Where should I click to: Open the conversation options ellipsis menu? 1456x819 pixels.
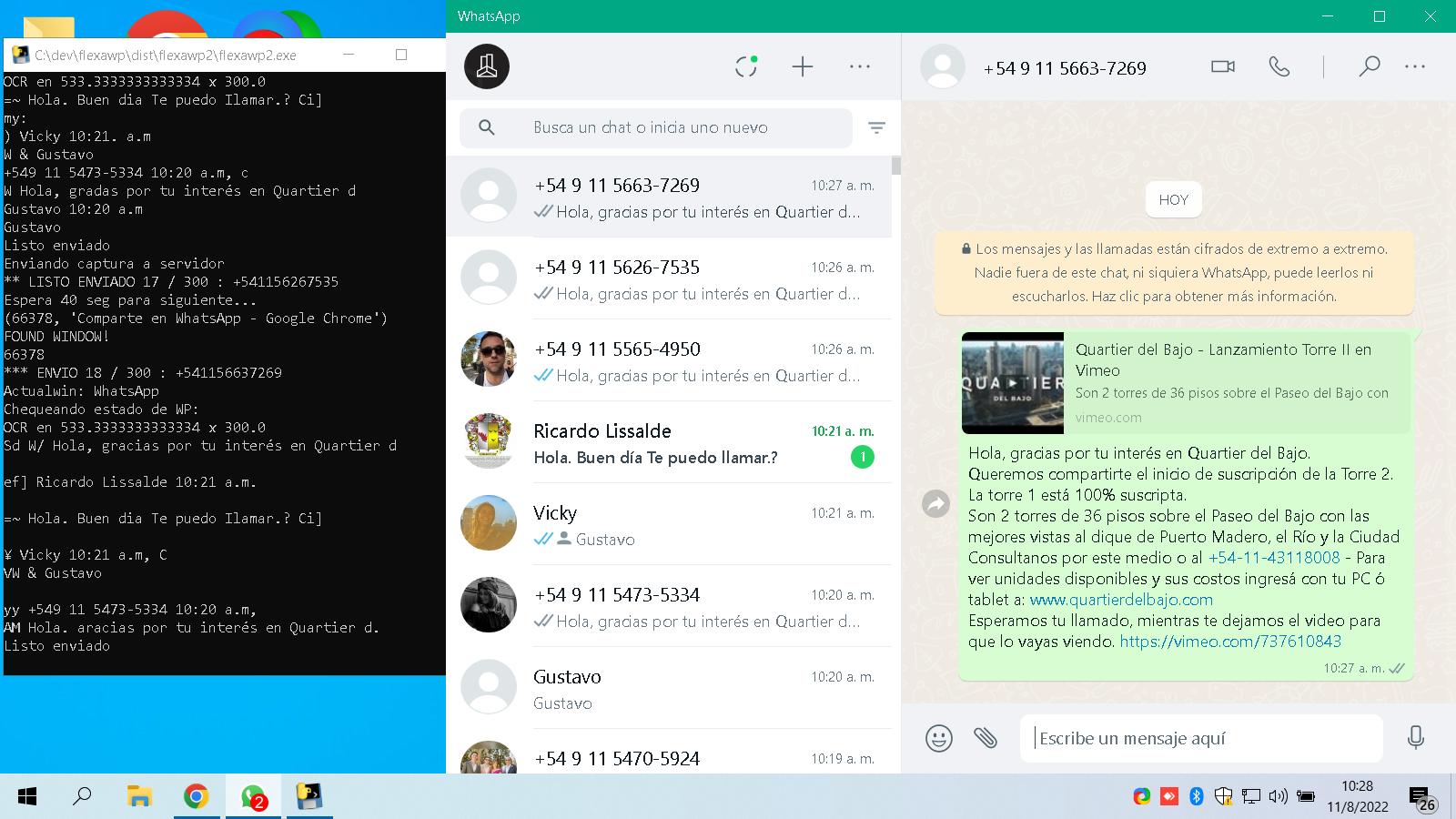(1415, 66)
